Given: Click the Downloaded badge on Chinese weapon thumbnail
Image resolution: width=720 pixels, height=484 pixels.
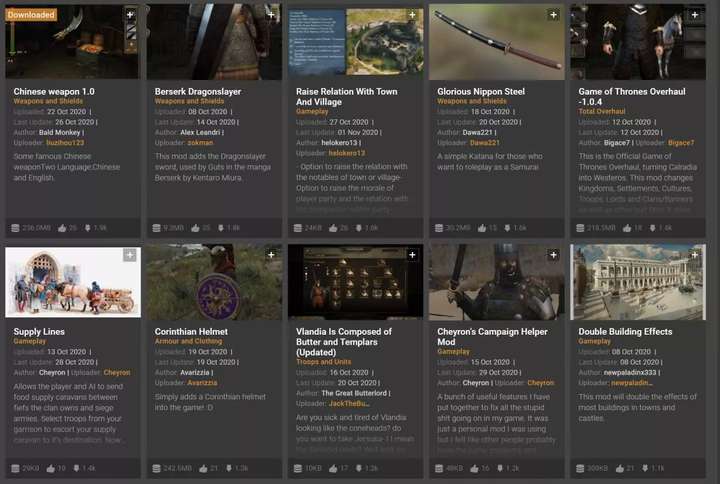Looking at the screenshot, I should point(31,15).
